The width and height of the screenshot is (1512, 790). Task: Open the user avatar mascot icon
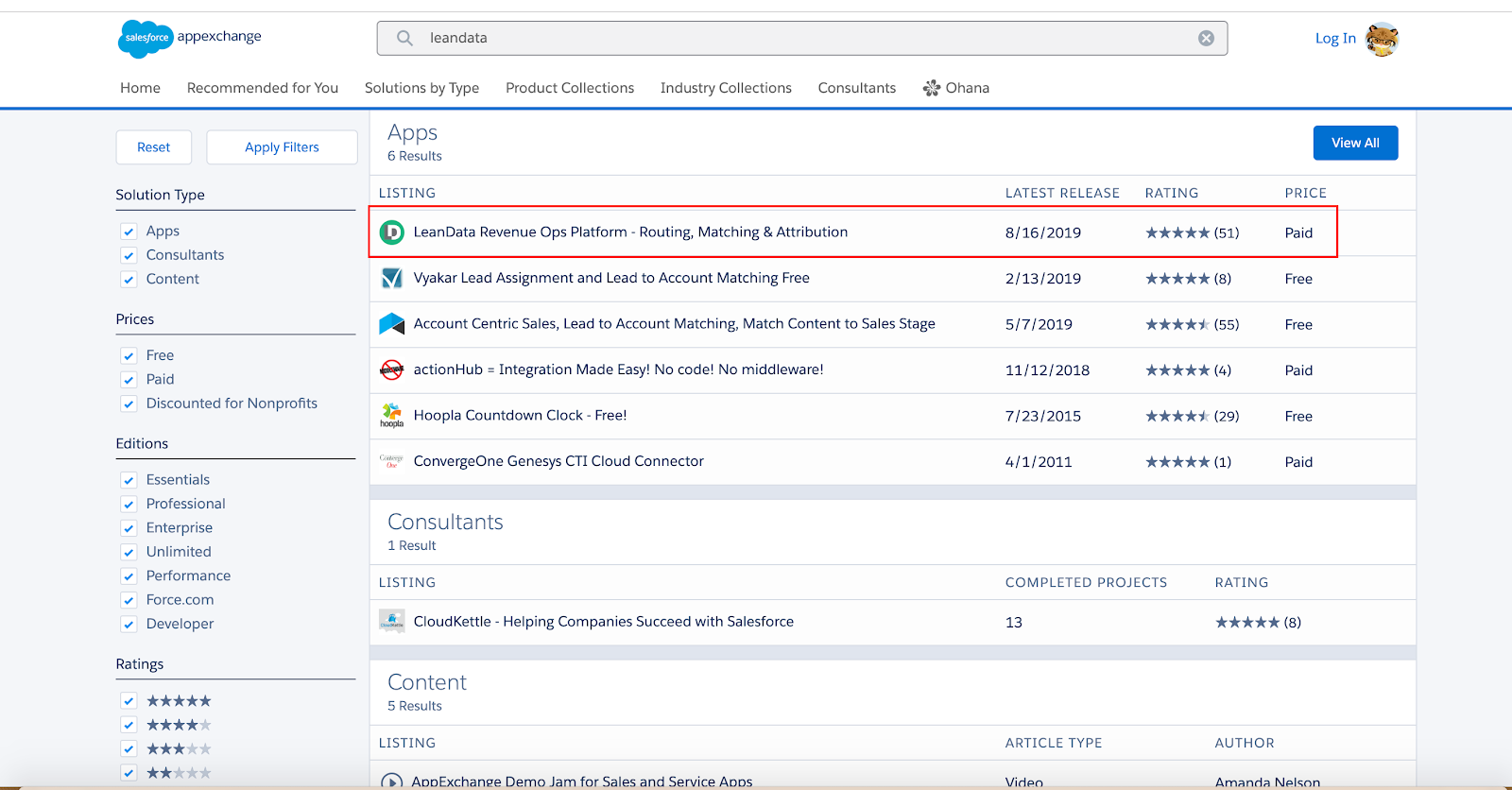(1382, 39)
